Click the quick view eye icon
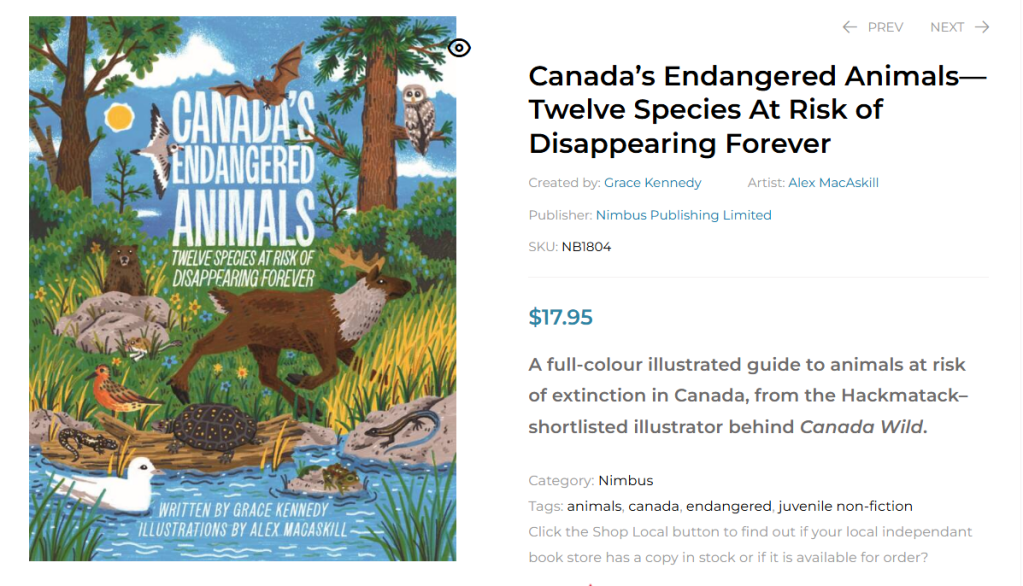This screenshot has height=586, width=1023. (459, 48)
